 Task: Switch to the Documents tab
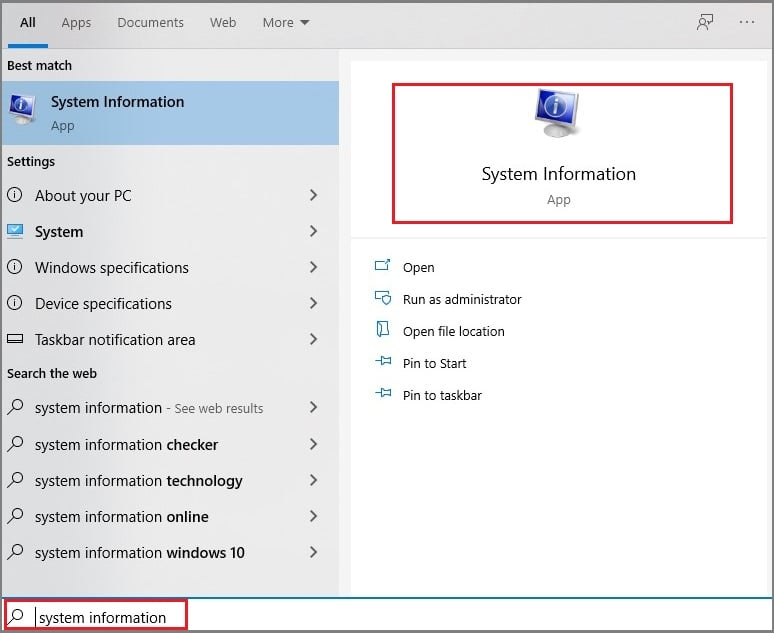coord(150,22)
